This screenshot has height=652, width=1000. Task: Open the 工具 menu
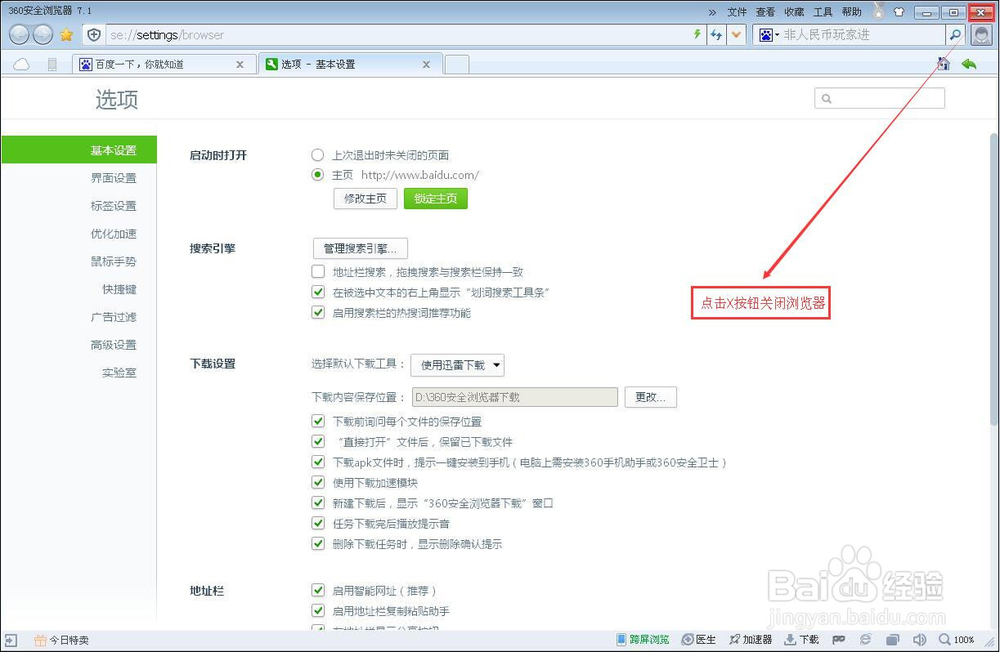point(823,12)
